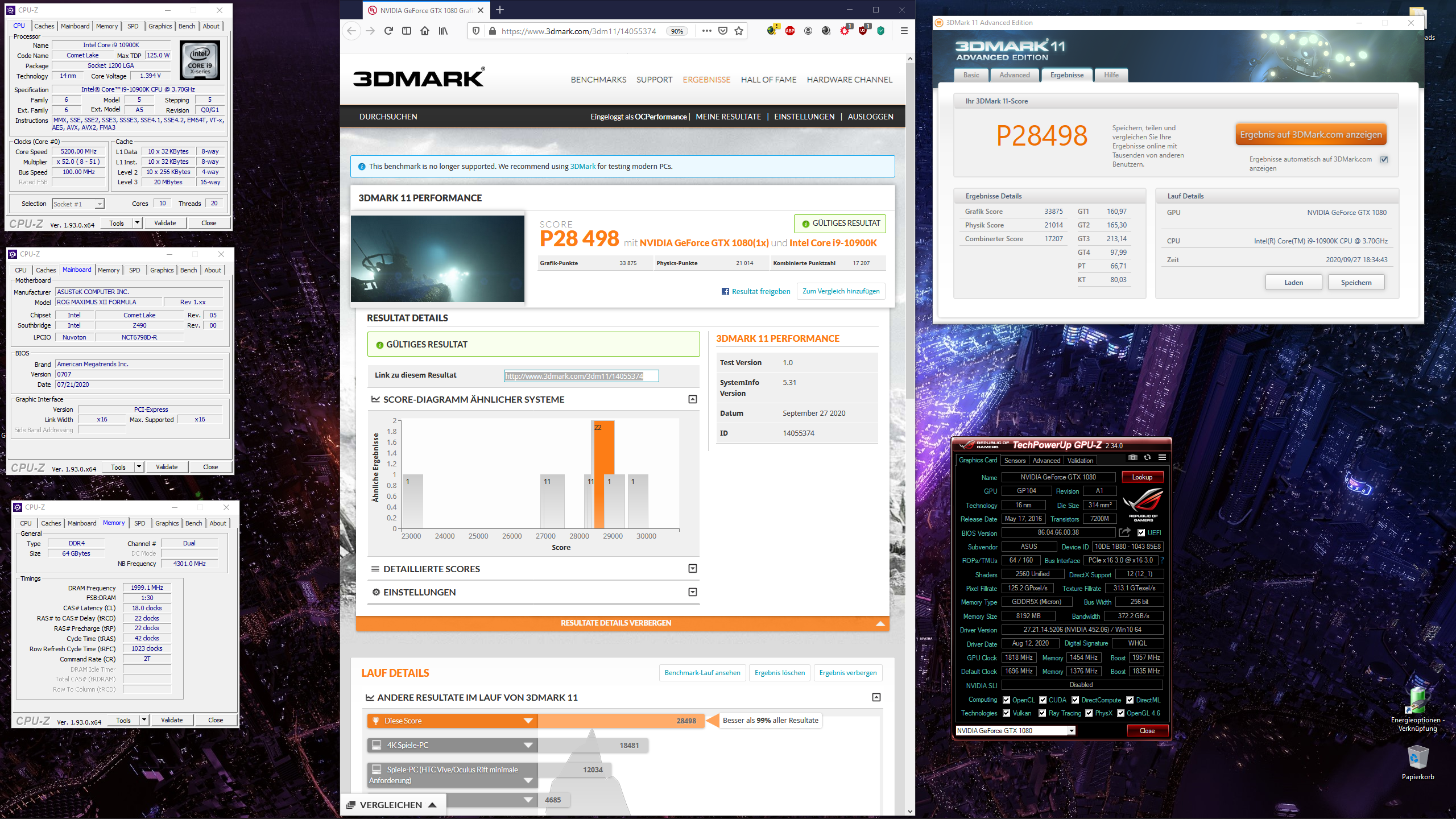
Task: Collapse the Score-Diagramm ähnlicher Systeme section
Action: 693,399
